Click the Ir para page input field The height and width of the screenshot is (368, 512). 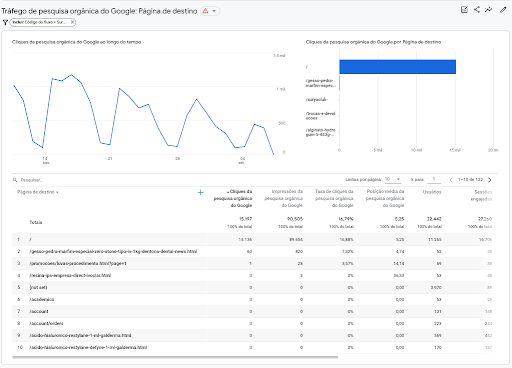coord(434,180)
